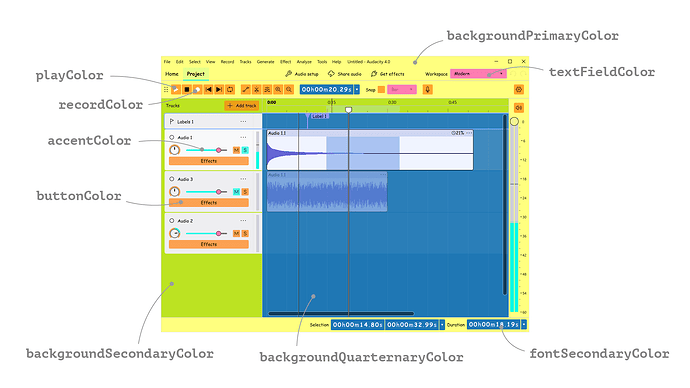Open the Snap unit Bar dropdown
The width and height of the screenshot is (690, 388).
click(402, 90)
